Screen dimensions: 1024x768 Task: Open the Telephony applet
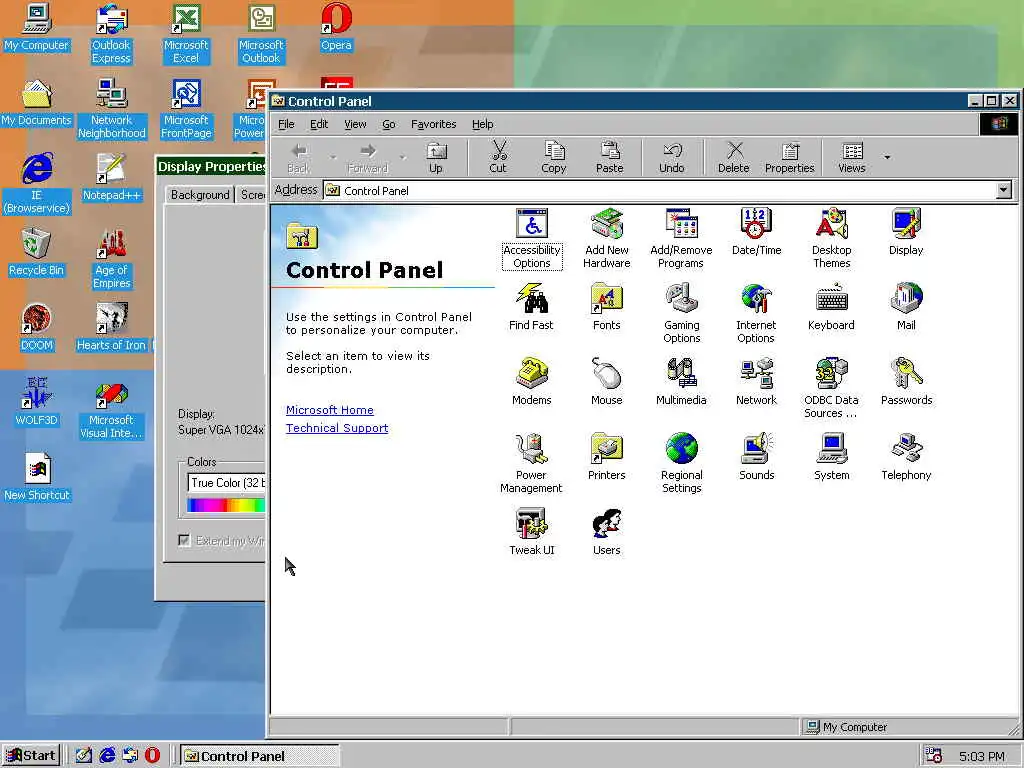(x=906, y=457)
